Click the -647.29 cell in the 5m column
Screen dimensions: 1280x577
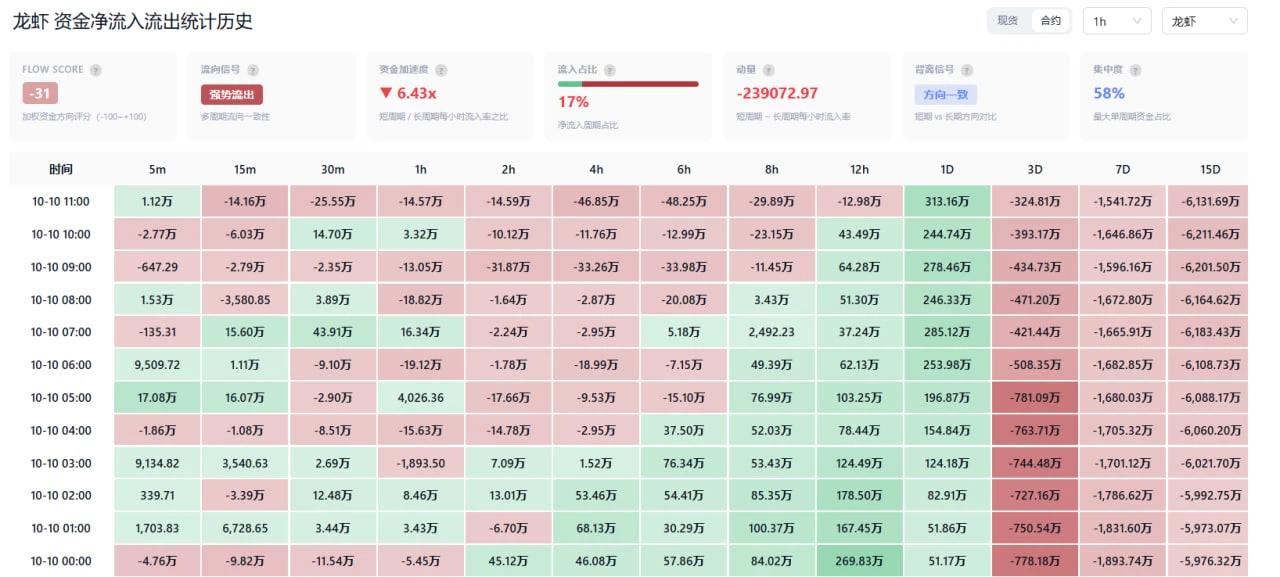(x=157, y=267)
